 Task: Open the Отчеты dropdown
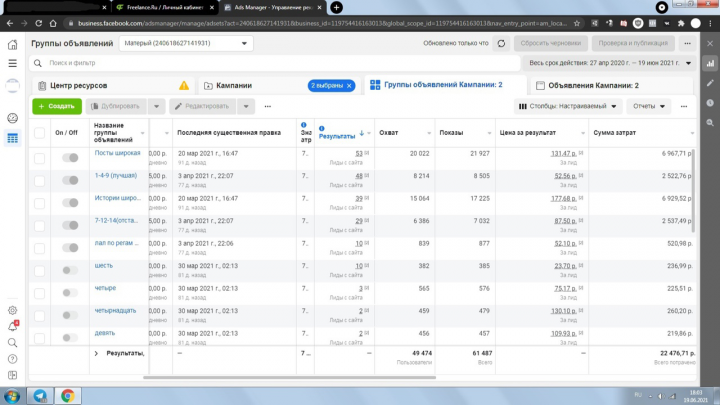pyautogui.click(x=648, y=107)
